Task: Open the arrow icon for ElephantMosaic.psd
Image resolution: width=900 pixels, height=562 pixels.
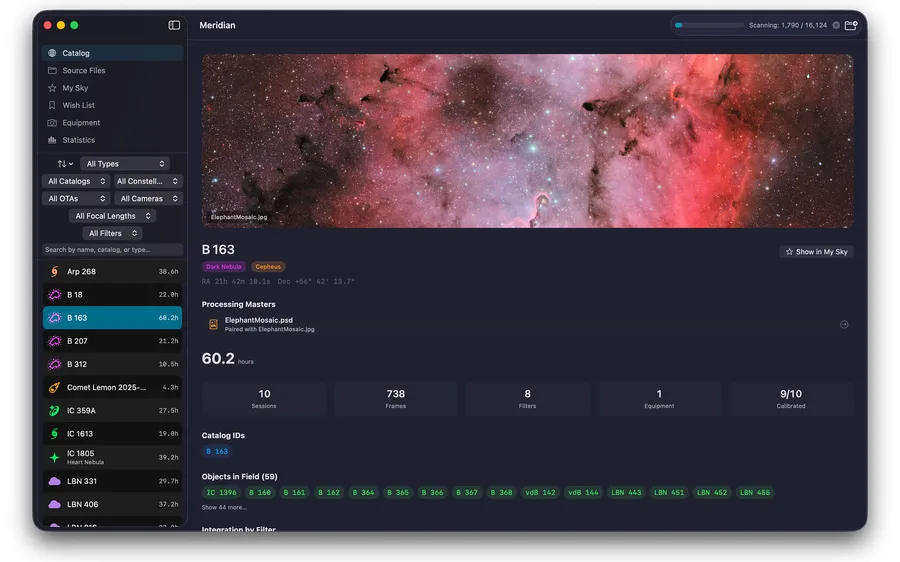Action: pyautogui.click(x=844, y=324)
